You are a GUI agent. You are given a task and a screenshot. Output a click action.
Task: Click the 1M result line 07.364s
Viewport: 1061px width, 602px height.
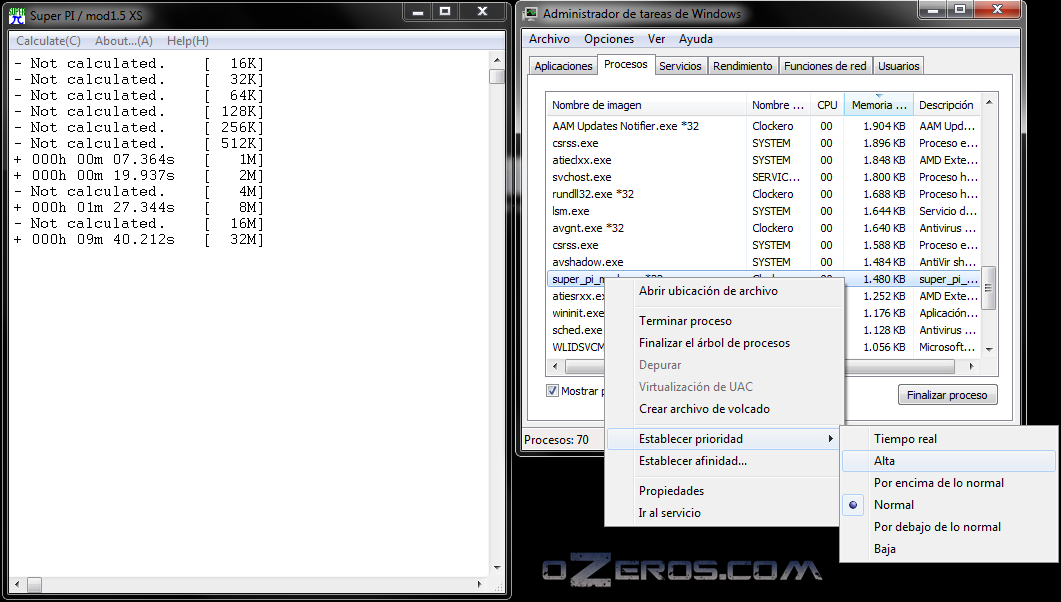click(x=139, y=160)
